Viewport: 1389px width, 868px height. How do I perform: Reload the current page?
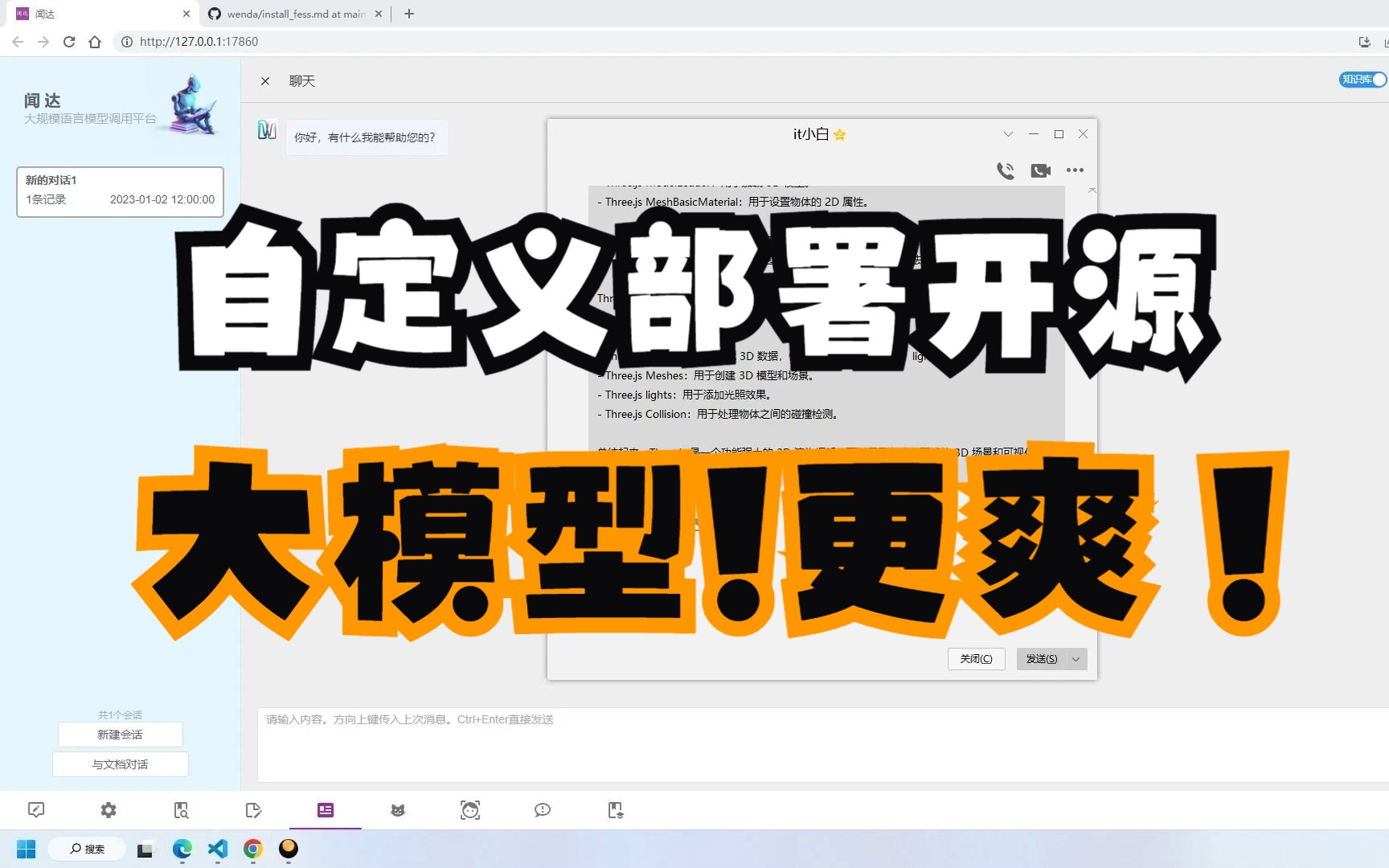click(x=69, y=42)
